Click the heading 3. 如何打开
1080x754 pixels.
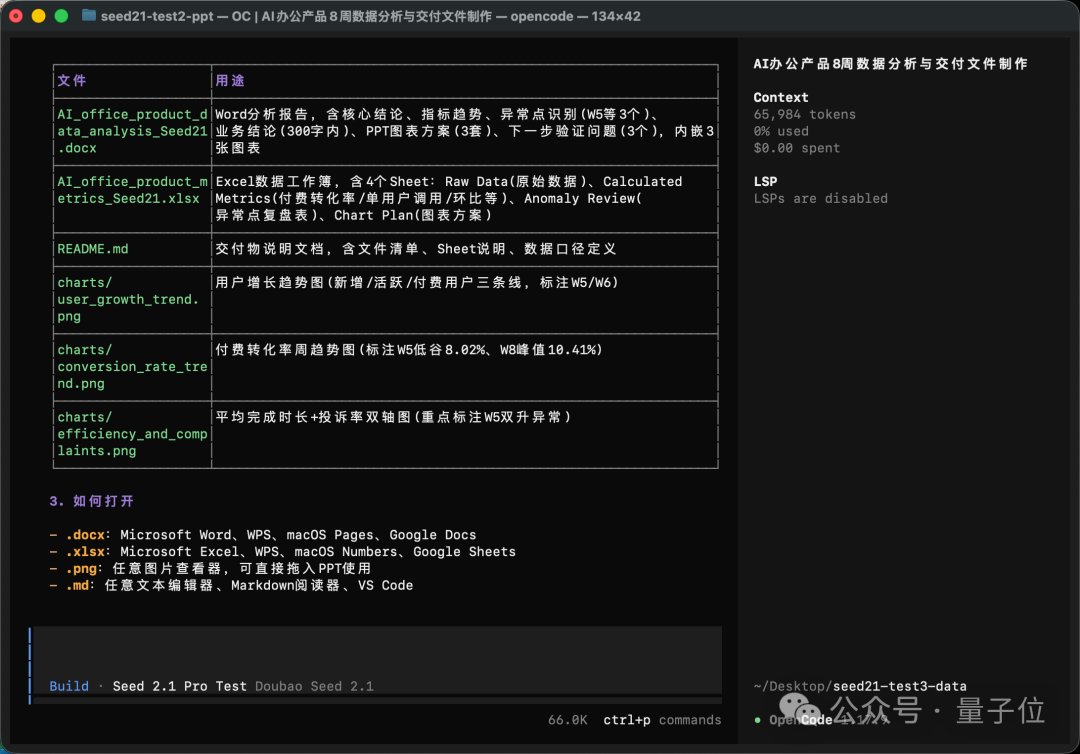(x=92, y=501)
